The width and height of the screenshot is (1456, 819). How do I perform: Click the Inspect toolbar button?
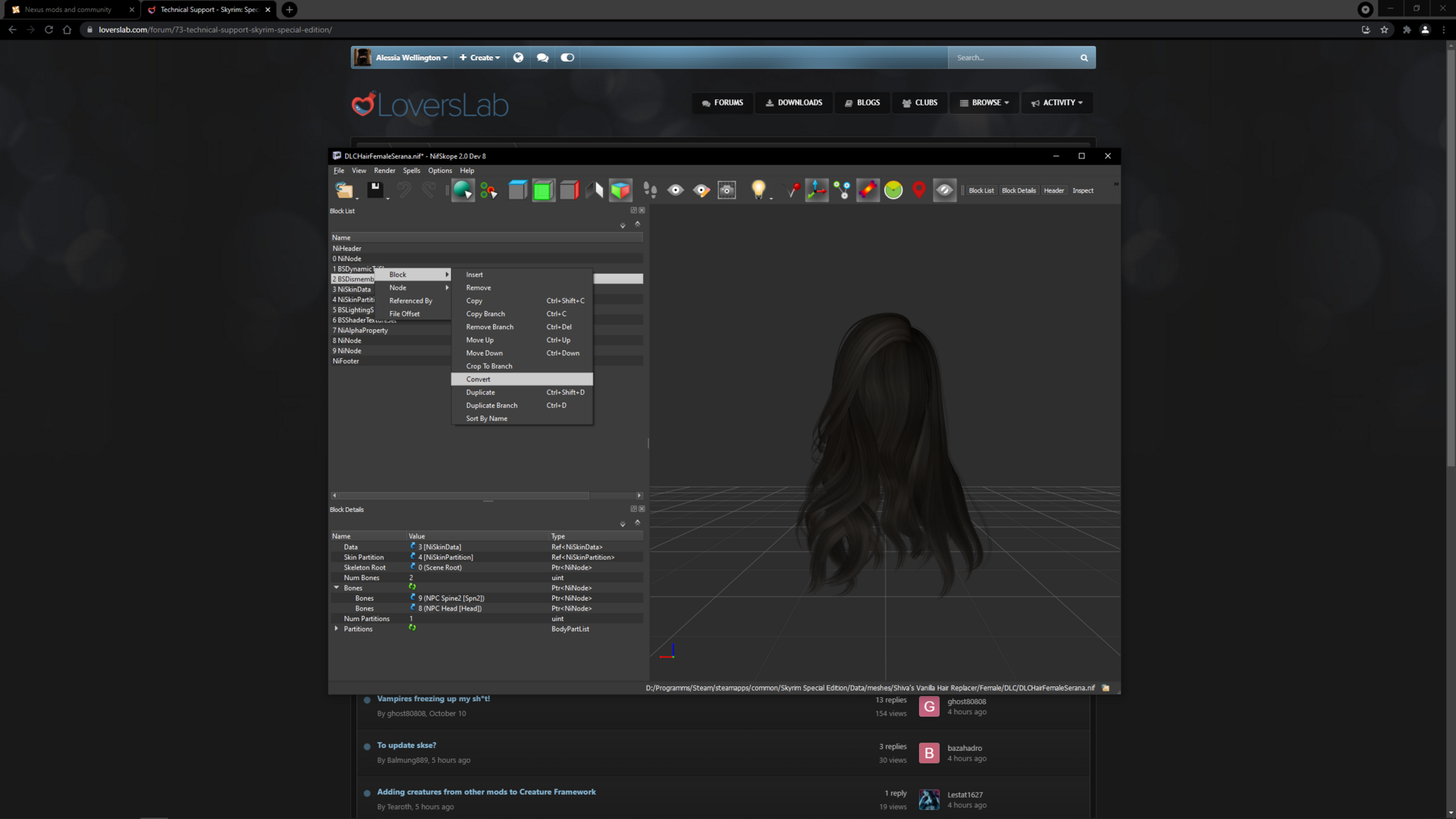click(1083, 191)
